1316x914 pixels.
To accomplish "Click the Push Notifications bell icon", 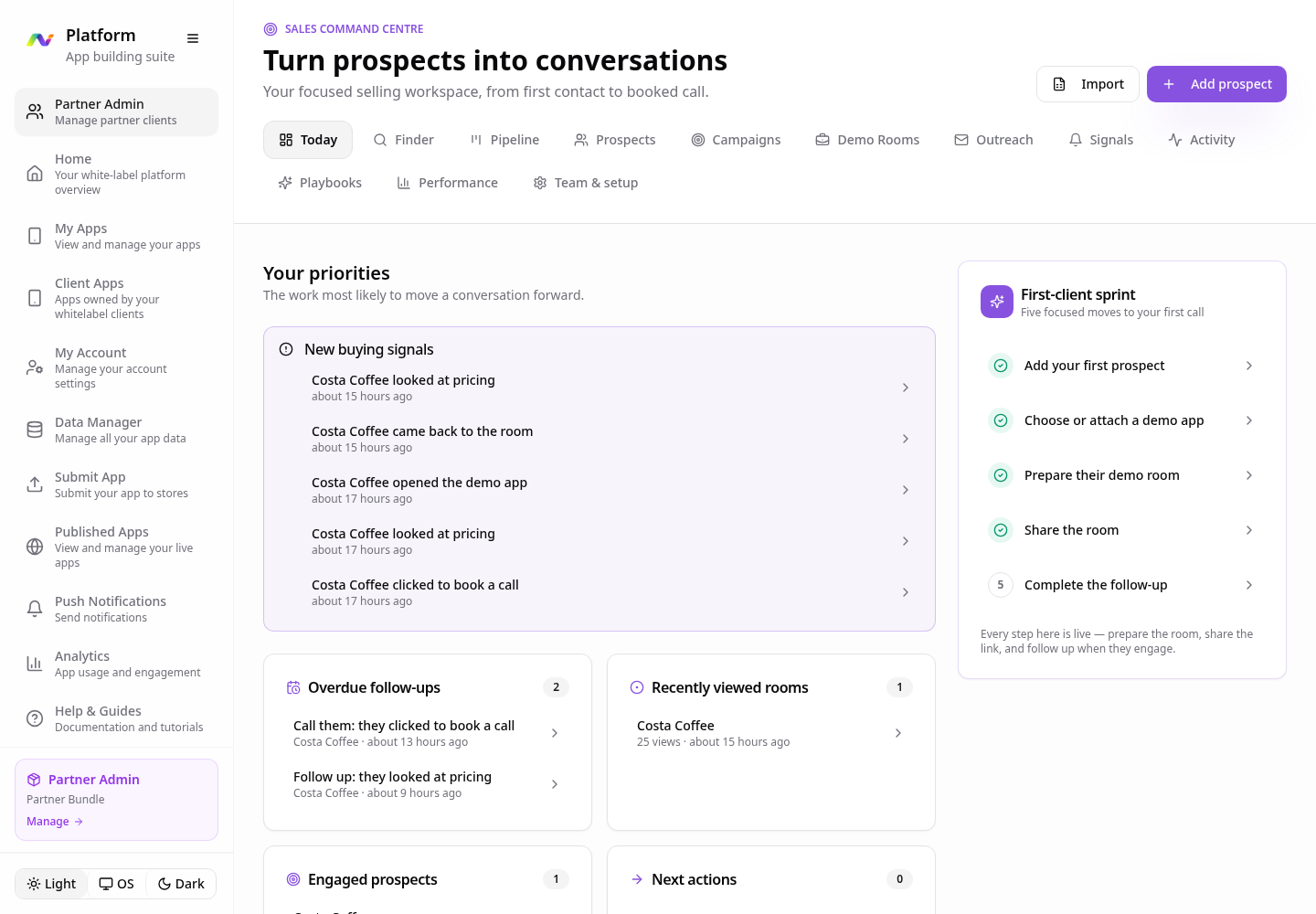I will click(x=35, y=609).
